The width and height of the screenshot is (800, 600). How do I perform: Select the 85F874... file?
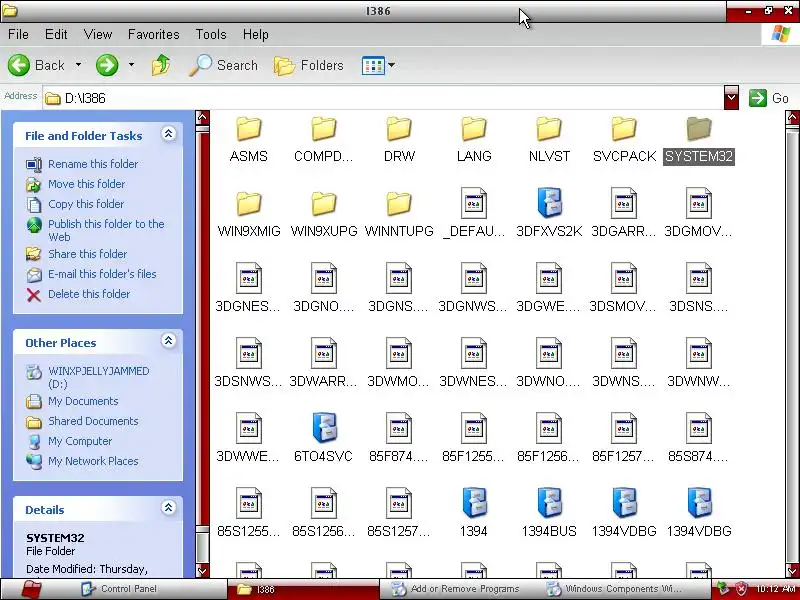pyautogui.click(x=399, y=439)
